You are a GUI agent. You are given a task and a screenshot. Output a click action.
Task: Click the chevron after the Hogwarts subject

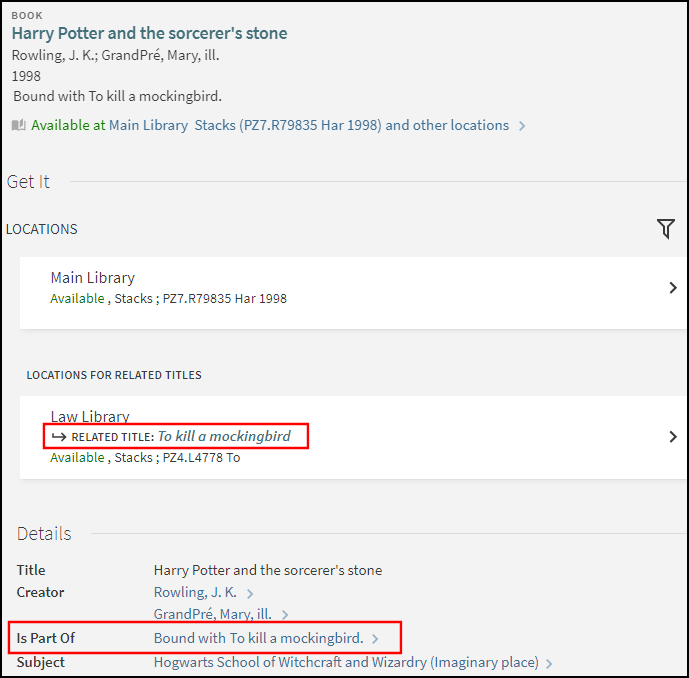point(550,663)
